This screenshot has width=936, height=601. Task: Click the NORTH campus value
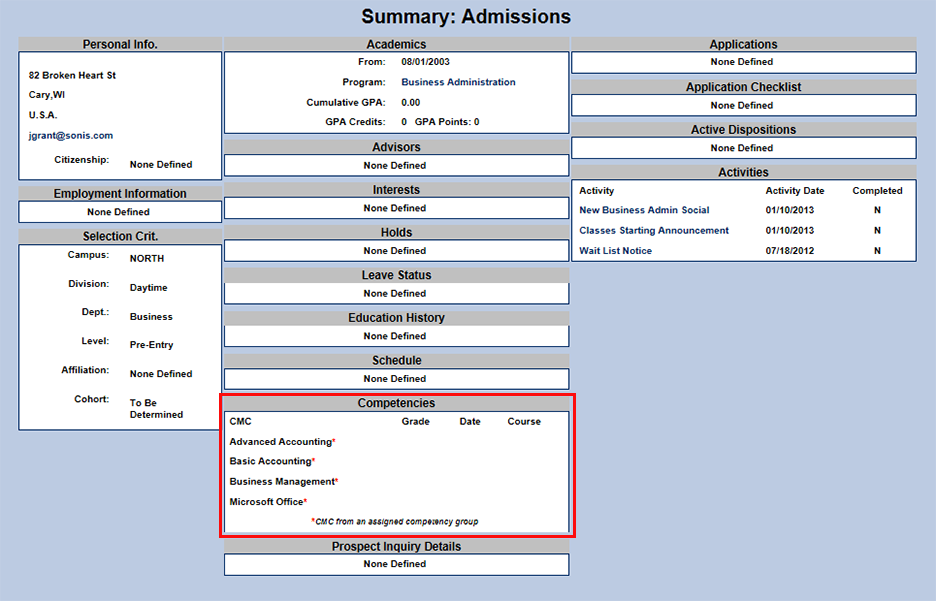pyautogui.click(x=147, y=258)
